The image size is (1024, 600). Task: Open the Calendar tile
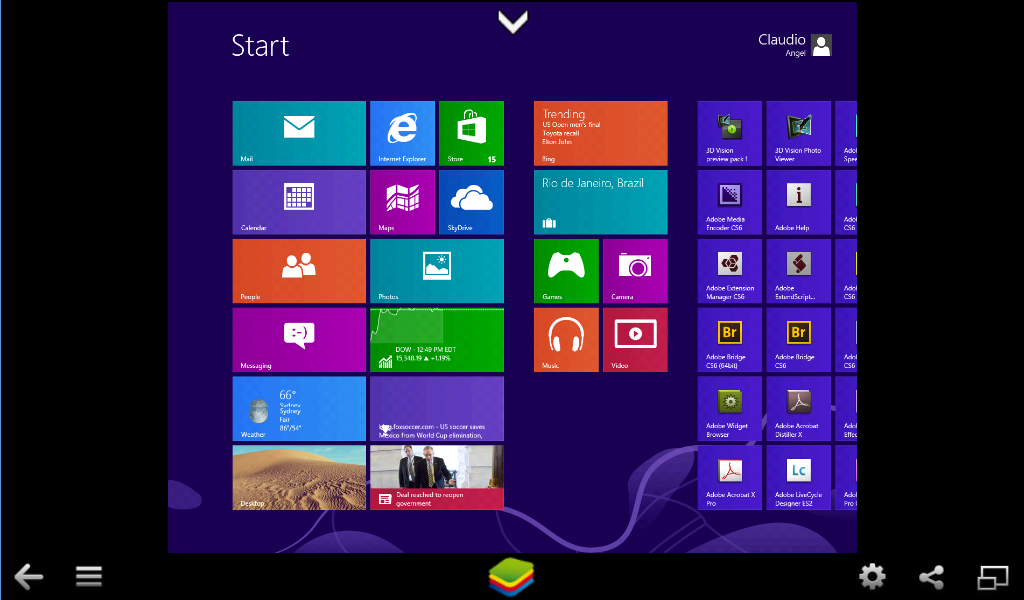pyautogui.click(x=299, y=202)
